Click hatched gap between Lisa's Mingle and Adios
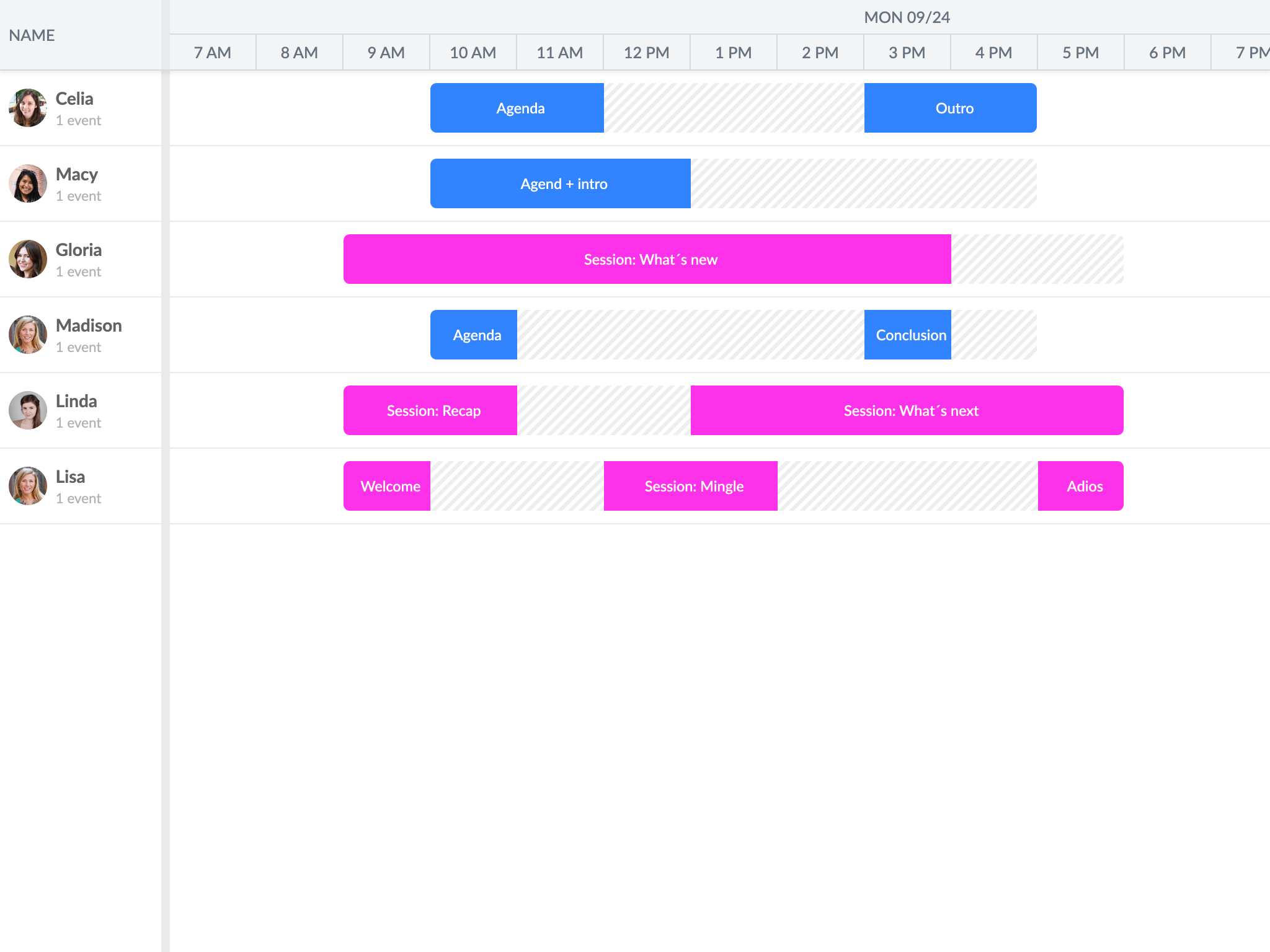Image resolution: width=1270 pixels, height=952 pixels. click(x=908, y=486)
